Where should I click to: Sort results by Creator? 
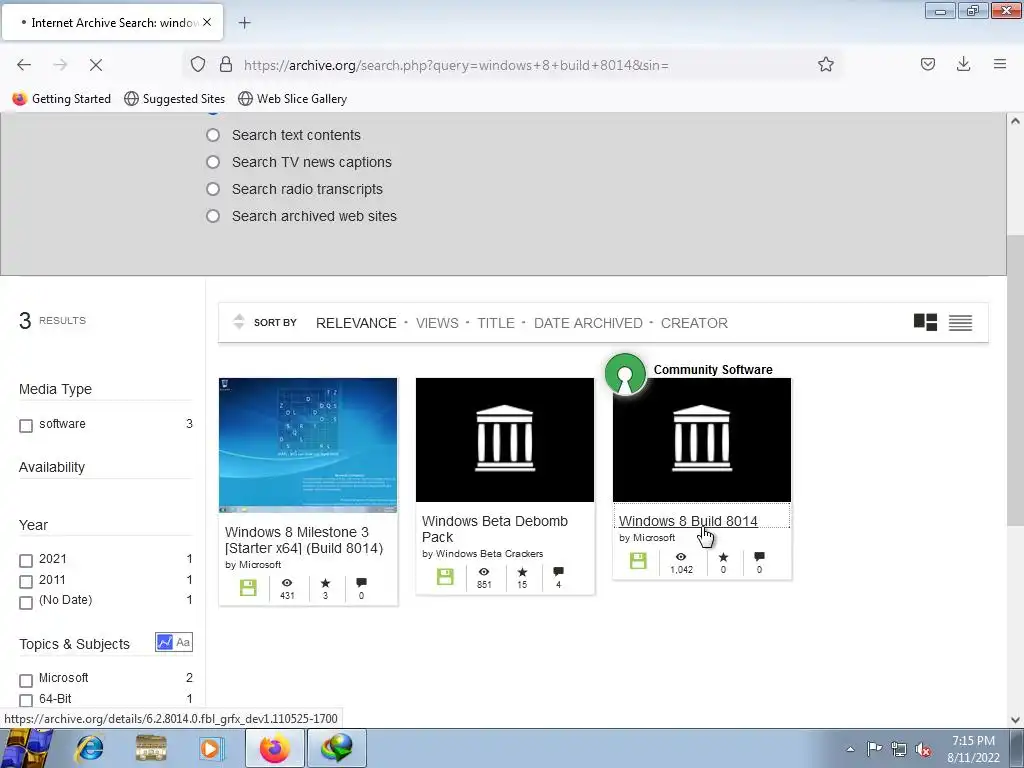[x=694, y=323]
